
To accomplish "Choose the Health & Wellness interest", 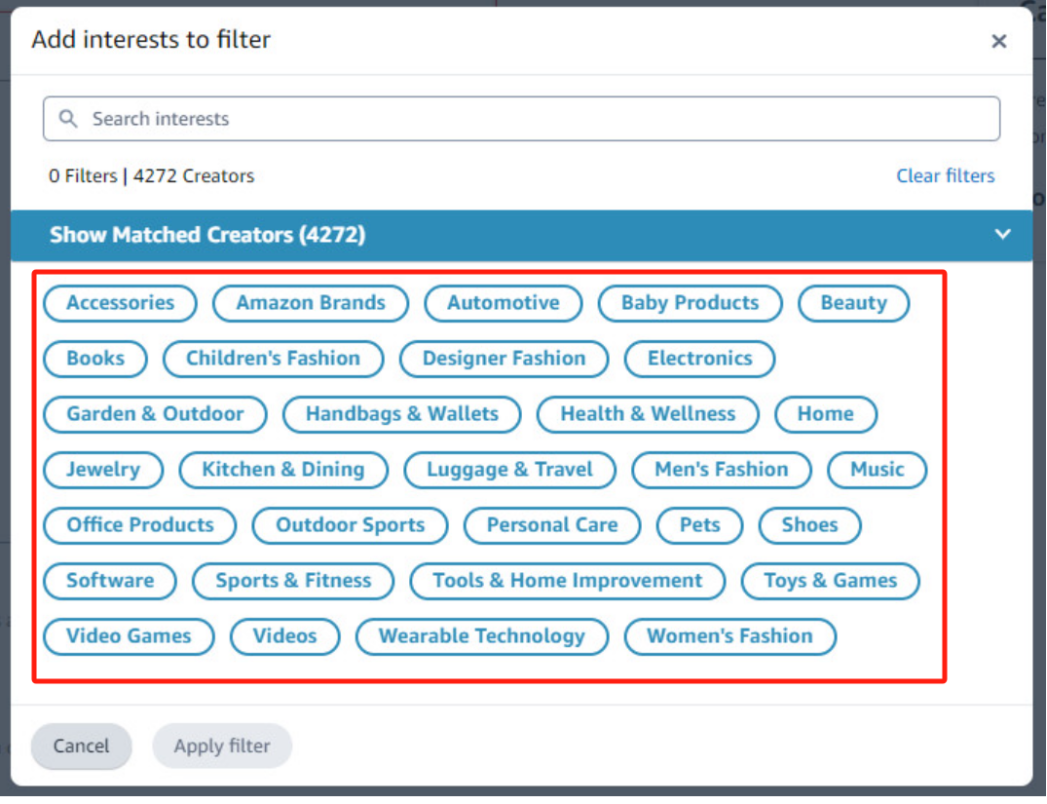I will pos(648,414).
